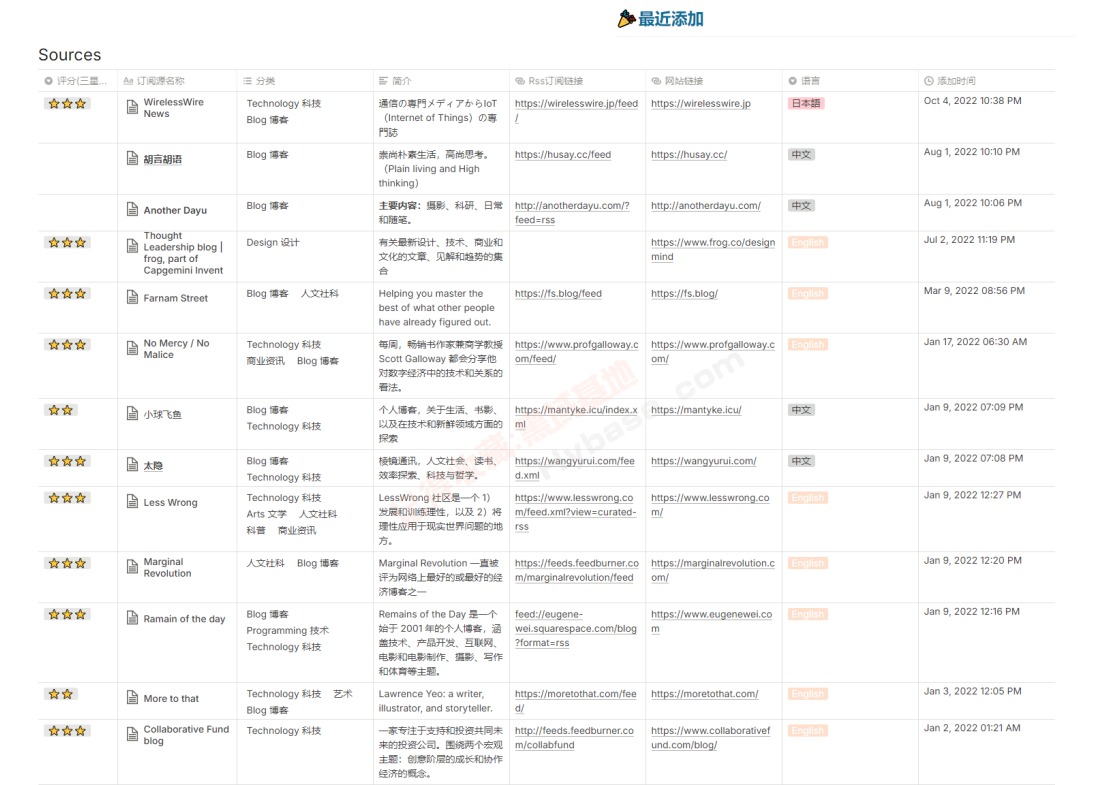Click the 最近添加 view icon at top

[626, 19]
